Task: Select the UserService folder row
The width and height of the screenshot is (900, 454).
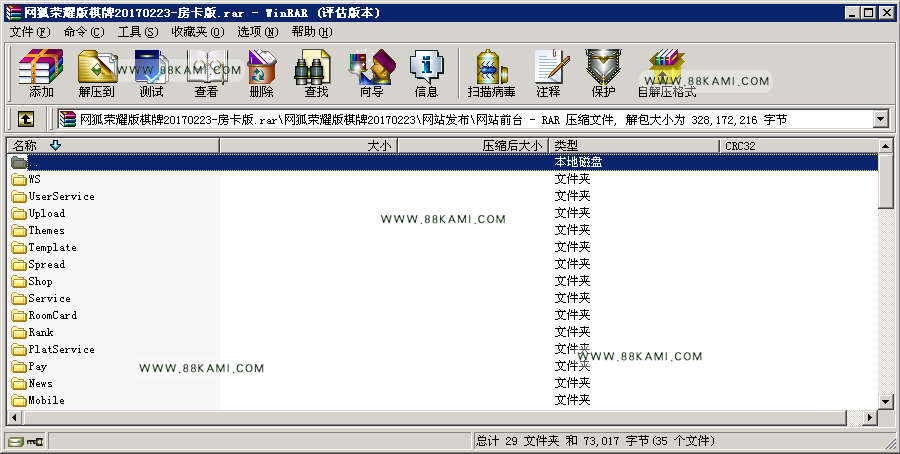Action: coord(442,196)
